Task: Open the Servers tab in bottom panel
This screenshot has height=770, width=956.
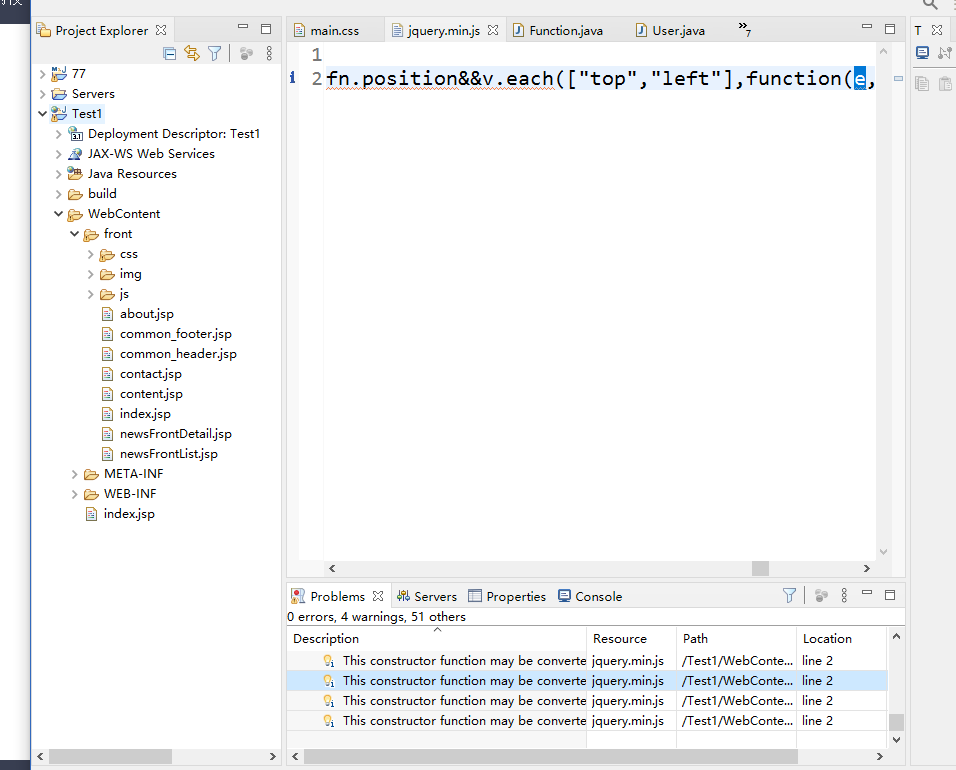Action: 426,596
